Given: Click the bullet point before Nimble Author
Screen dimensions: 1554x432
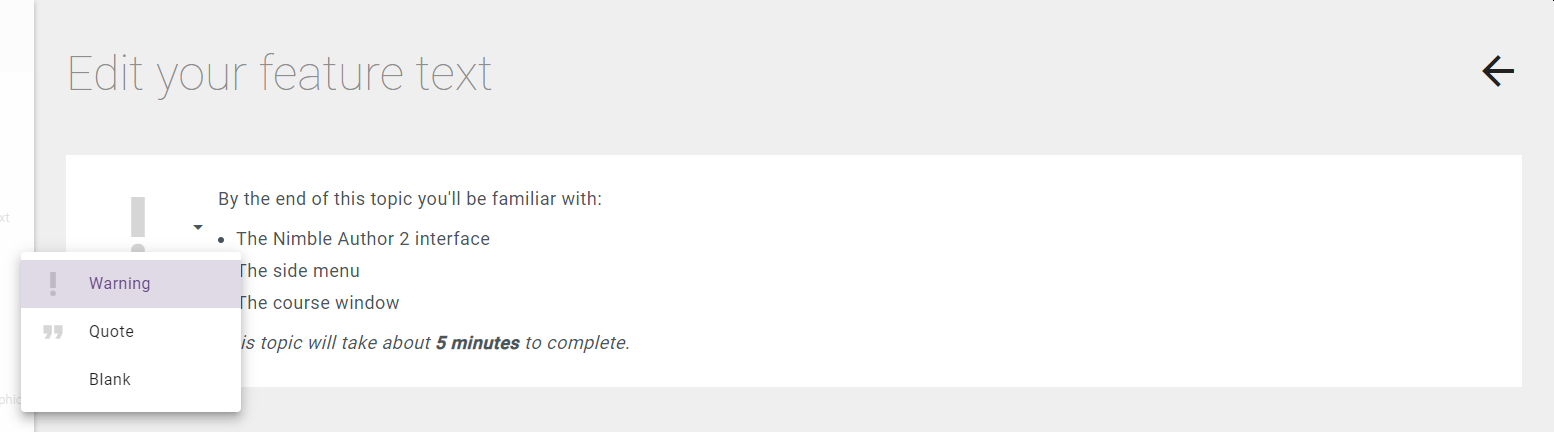Looking at the screenshot, I should (x=221, y=240).
